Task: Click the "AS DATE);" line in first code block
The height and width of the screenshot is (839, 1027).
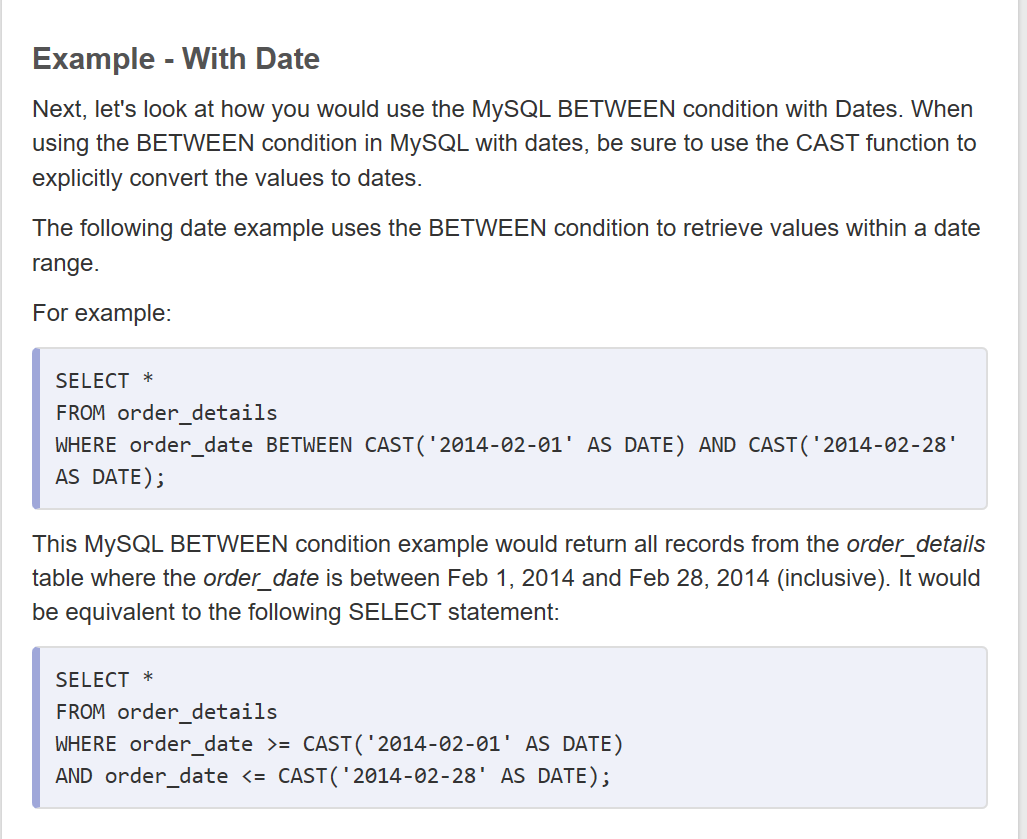Action: (x=110, y=477)
